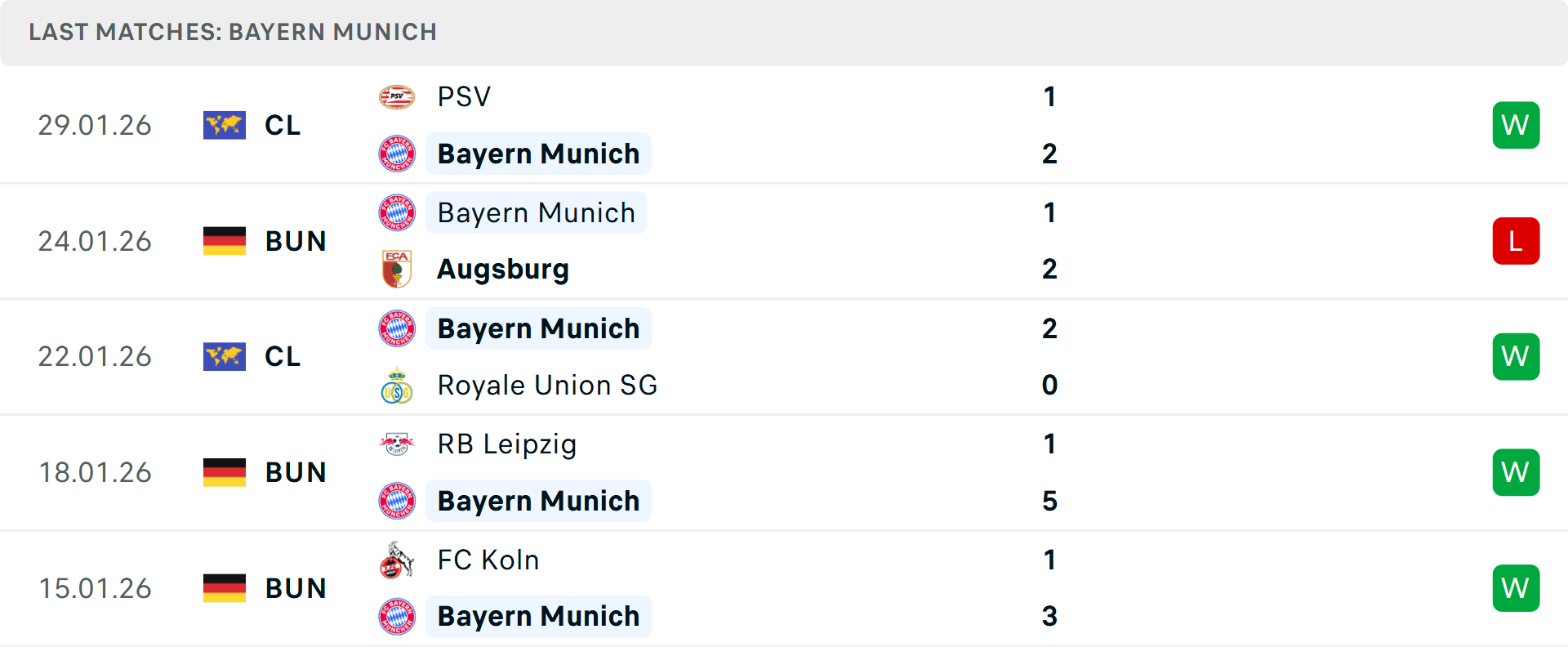Click the CL globe icon beside 22.01.26
This screenshot has height=647, width=1568.
[x=225, y=356]
